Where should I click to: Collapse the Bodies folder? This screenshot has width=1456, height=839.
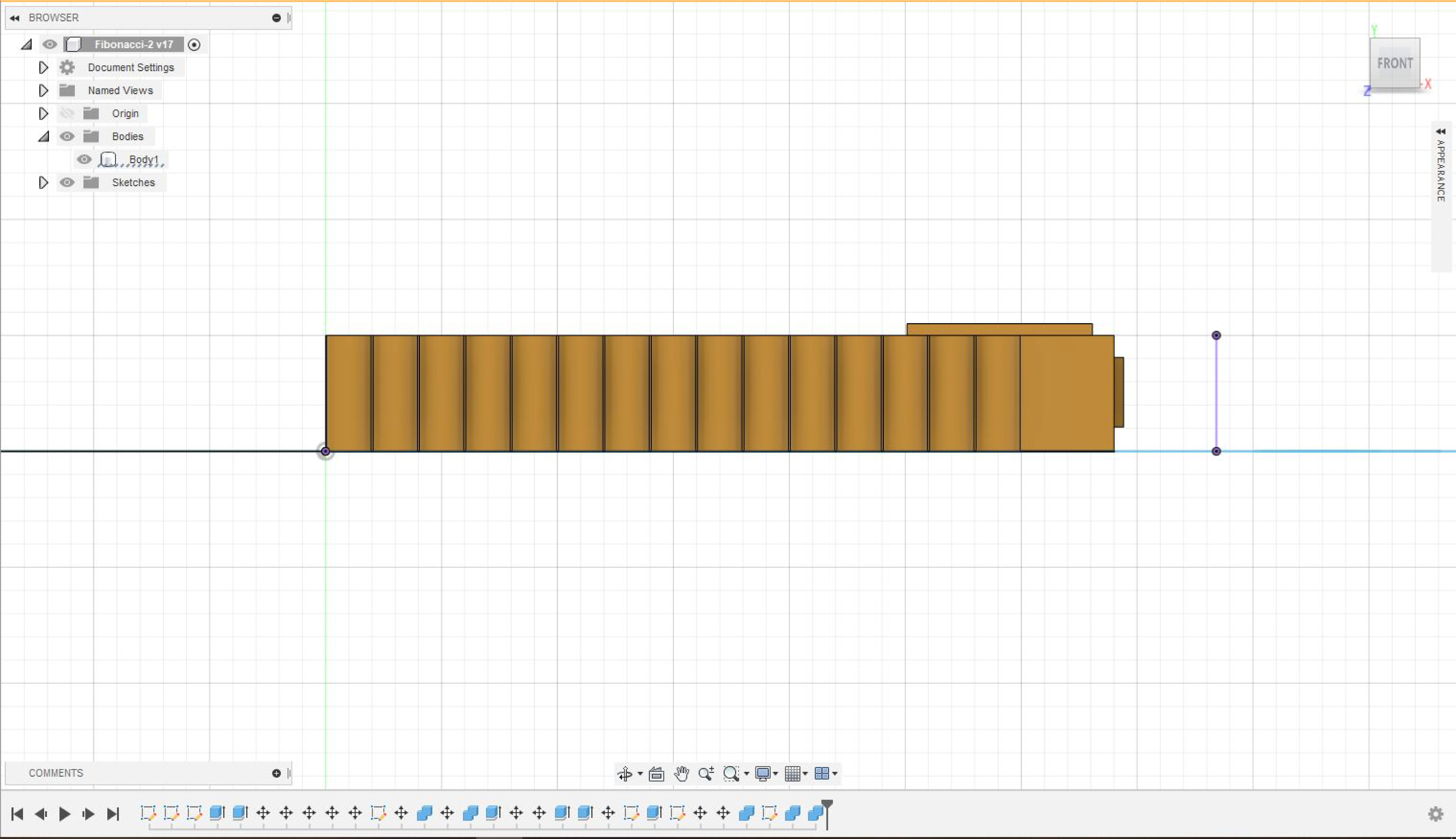[x=44, y=137]
